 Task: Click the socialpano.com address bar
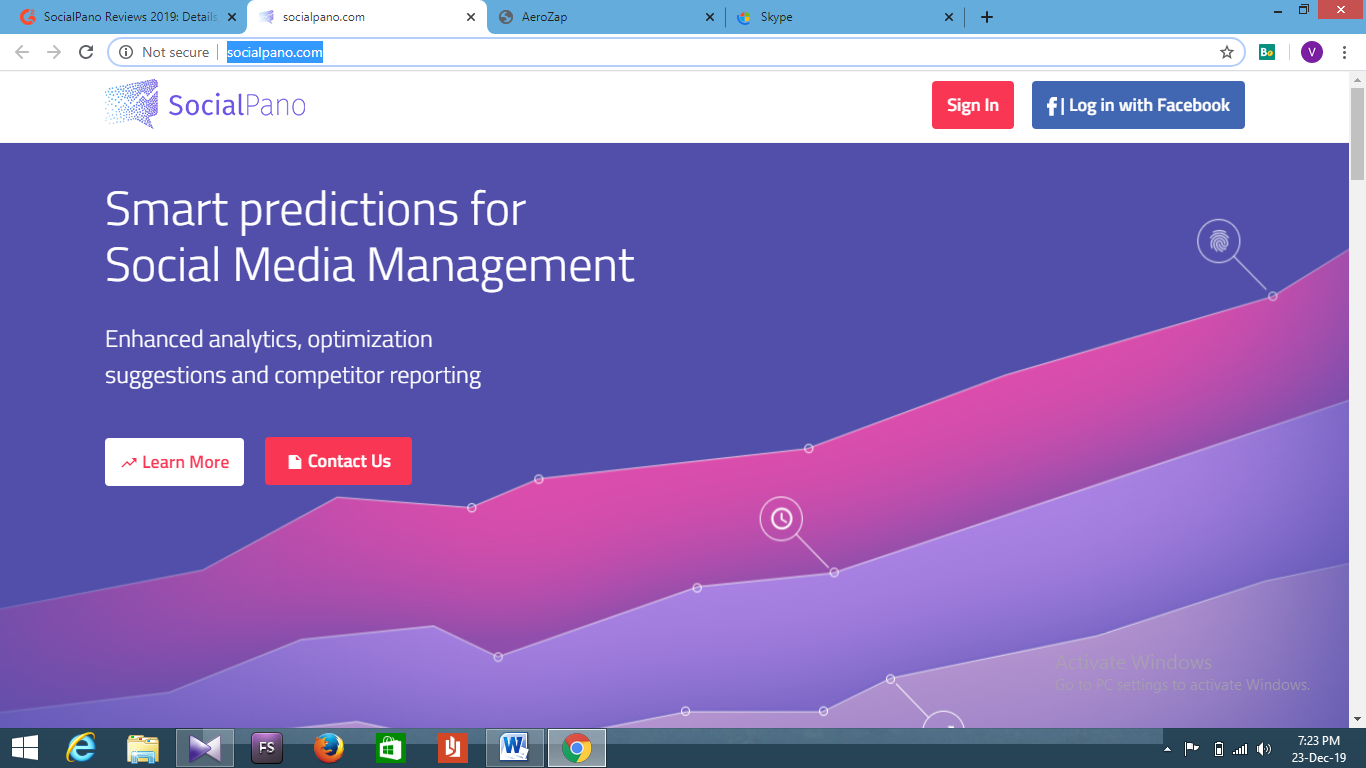[x=676, y=52]
